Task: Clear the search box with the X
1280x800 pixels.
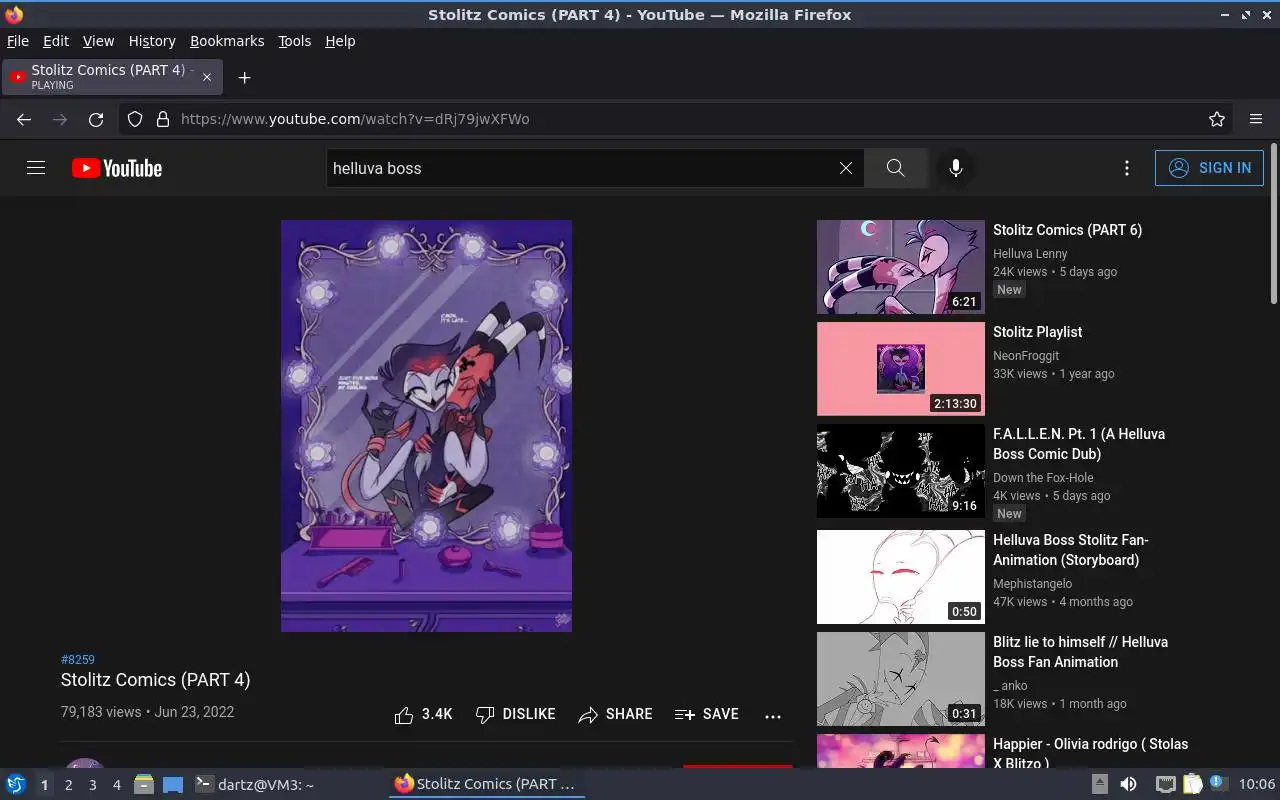Action: (x=846, y=168)
